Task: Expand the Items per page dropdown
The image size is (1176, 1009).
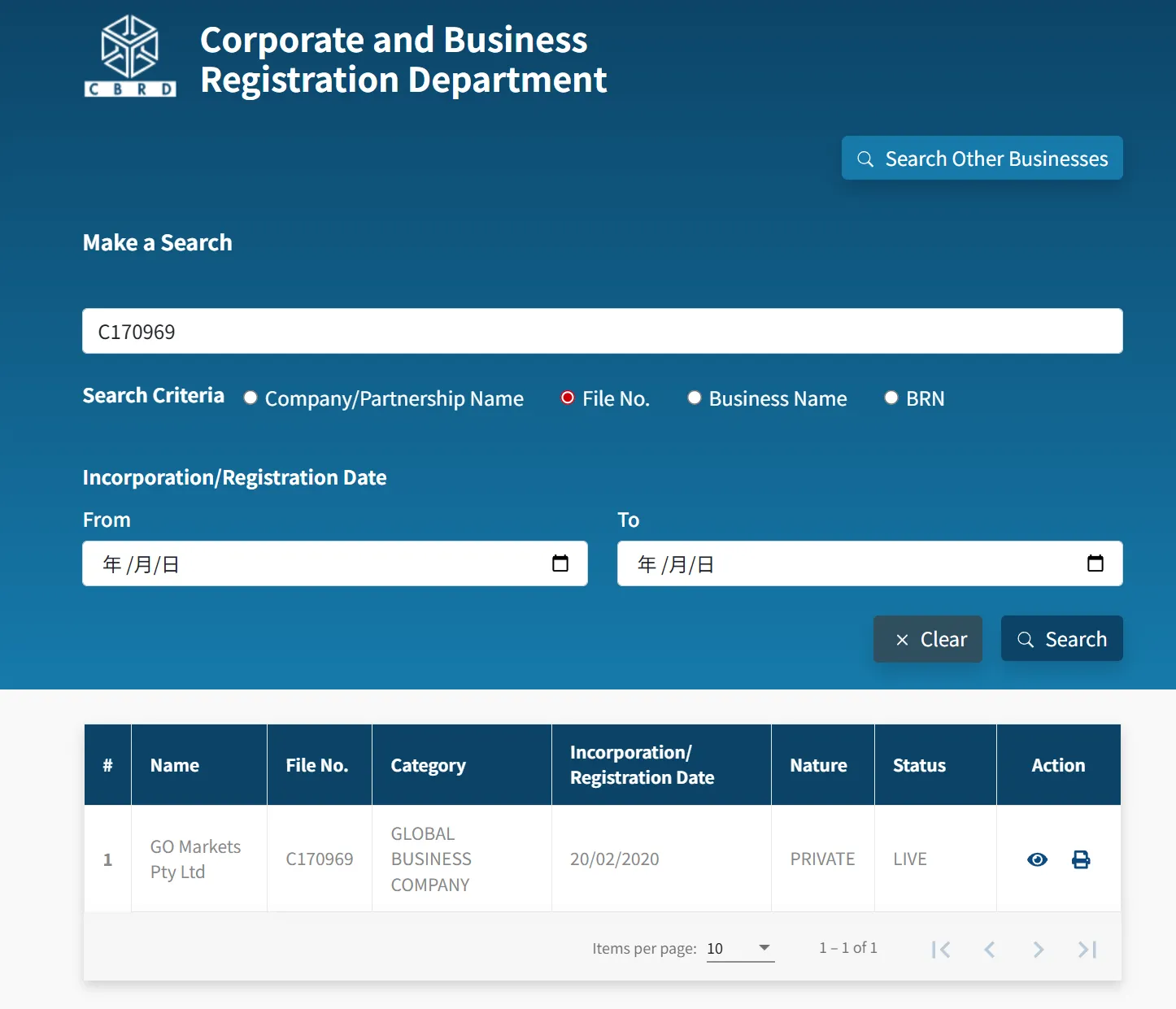Action: pyautogui.click(x=739, y=948)
